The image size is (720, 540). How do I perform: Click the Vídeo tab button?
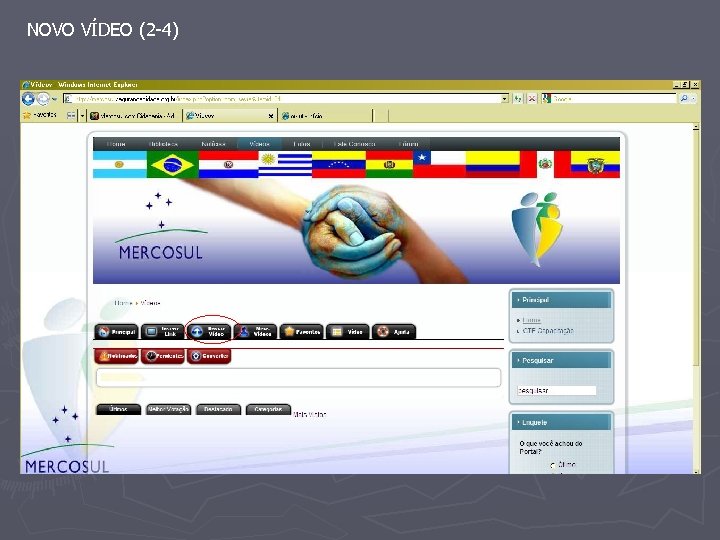348,332
